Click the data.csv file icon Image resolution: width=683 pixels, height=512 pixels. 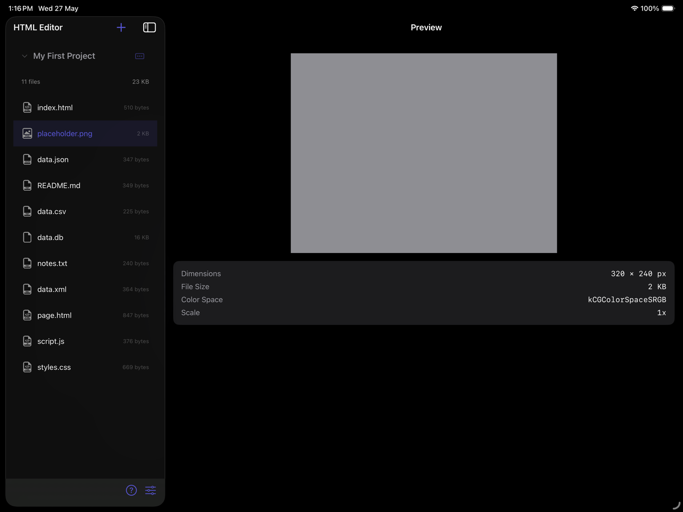(x=27, y=211)
